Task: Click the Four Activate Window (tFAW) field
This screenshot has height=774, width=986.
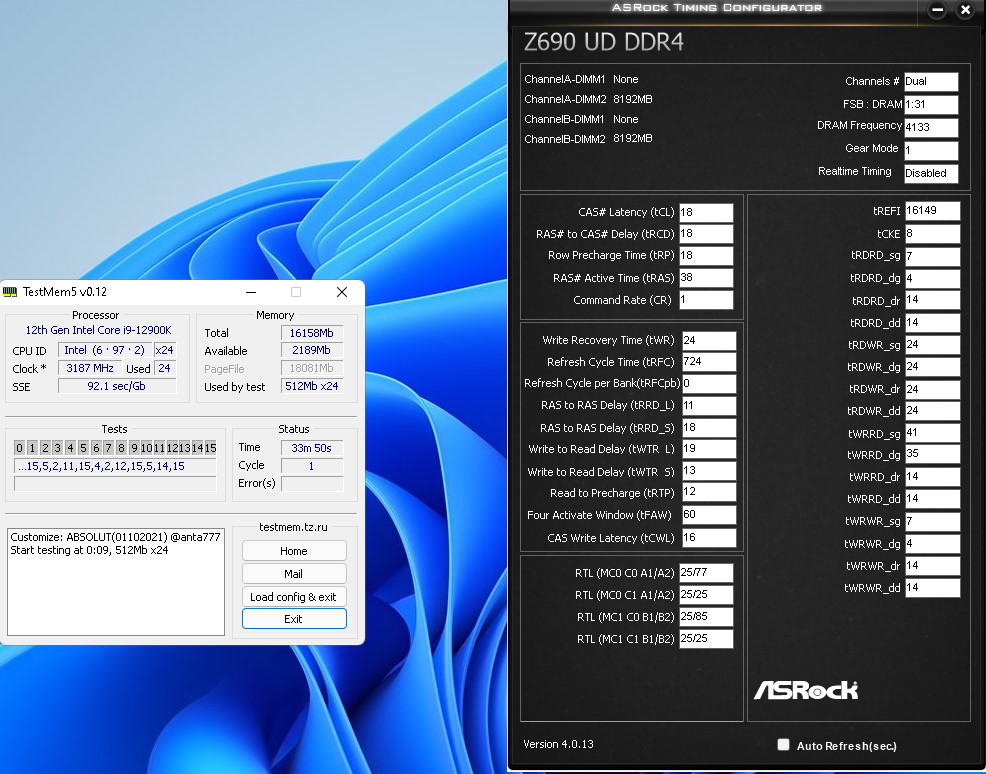Action: (x=709, y=514)
